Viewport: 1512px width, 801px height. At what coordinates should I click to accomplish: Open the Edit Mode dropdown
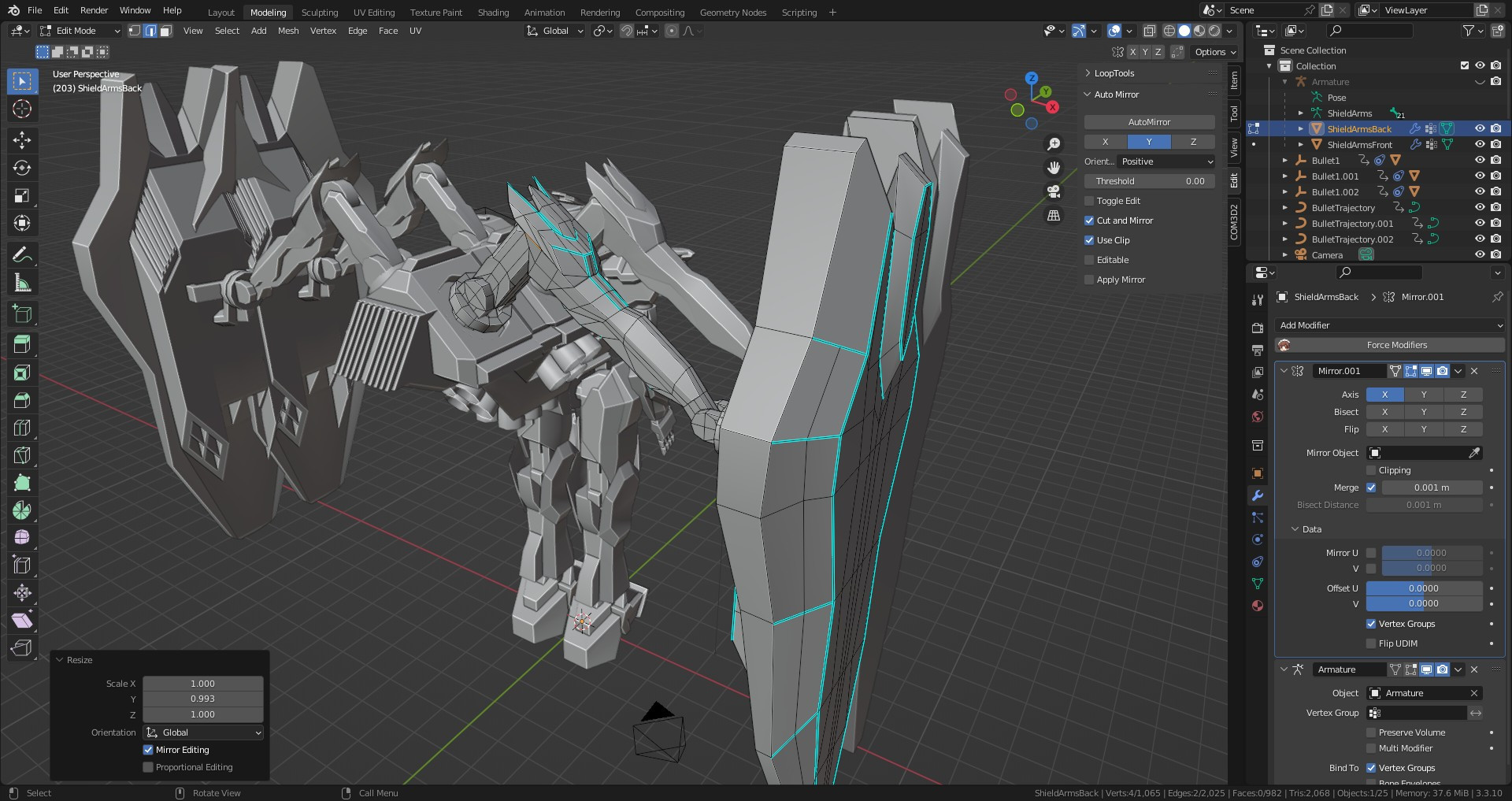tap(80, 31)
